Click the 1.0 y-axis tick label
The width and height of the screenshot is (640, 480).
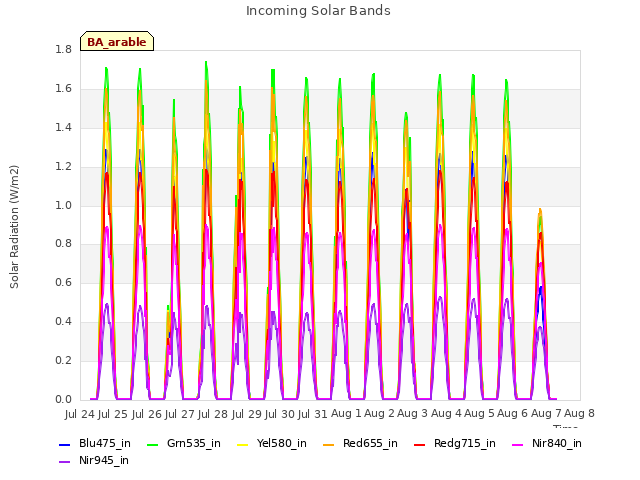point(63,205)
